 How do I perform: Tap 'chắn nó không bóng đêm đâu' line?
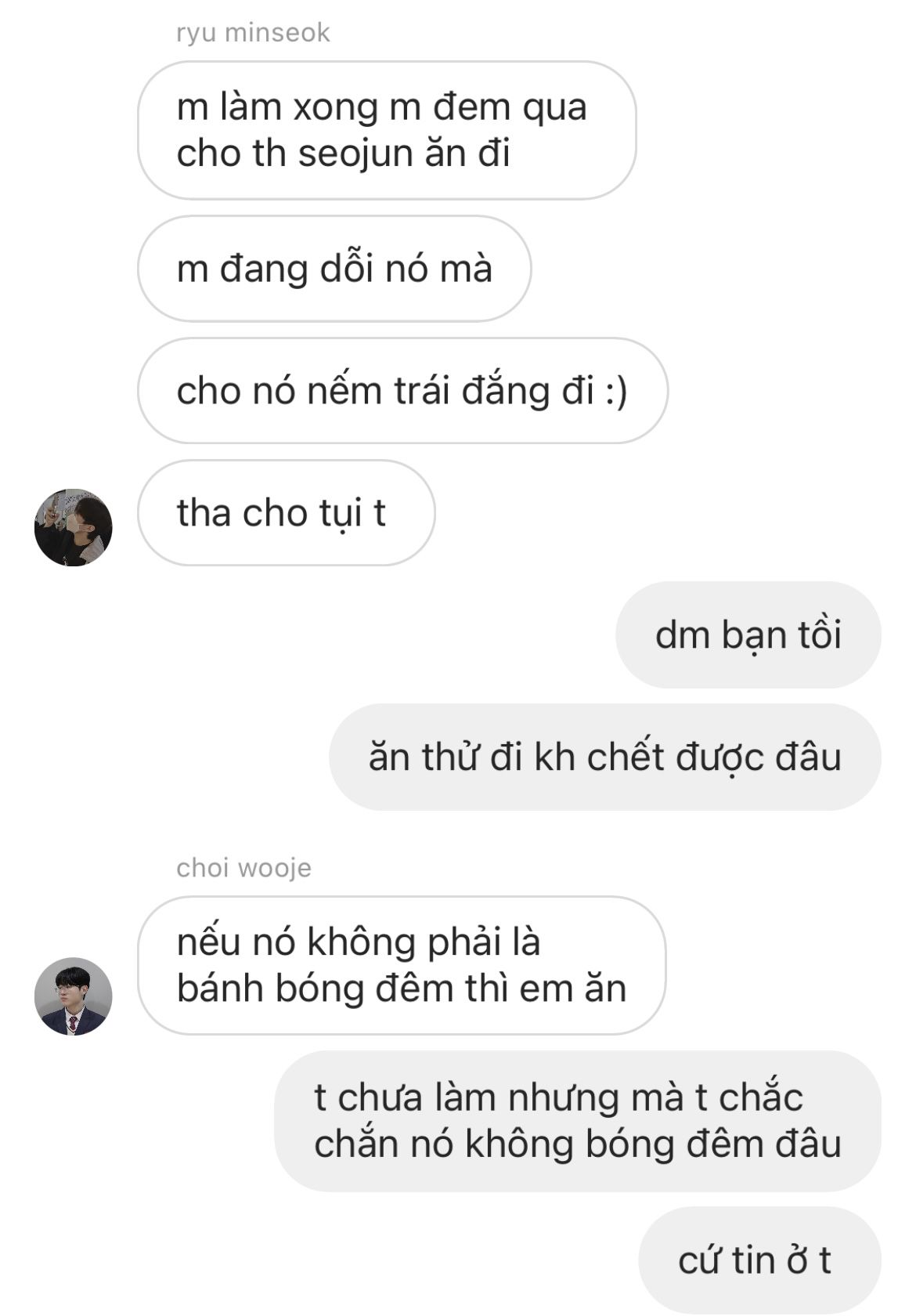tap(578, 1144)
